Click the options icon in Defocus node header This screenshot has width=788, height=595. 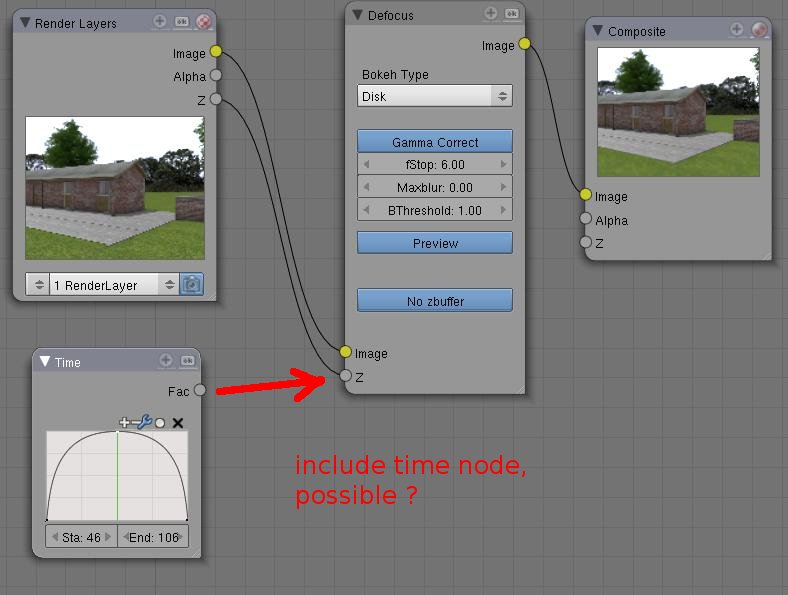[x=512, y=14]
